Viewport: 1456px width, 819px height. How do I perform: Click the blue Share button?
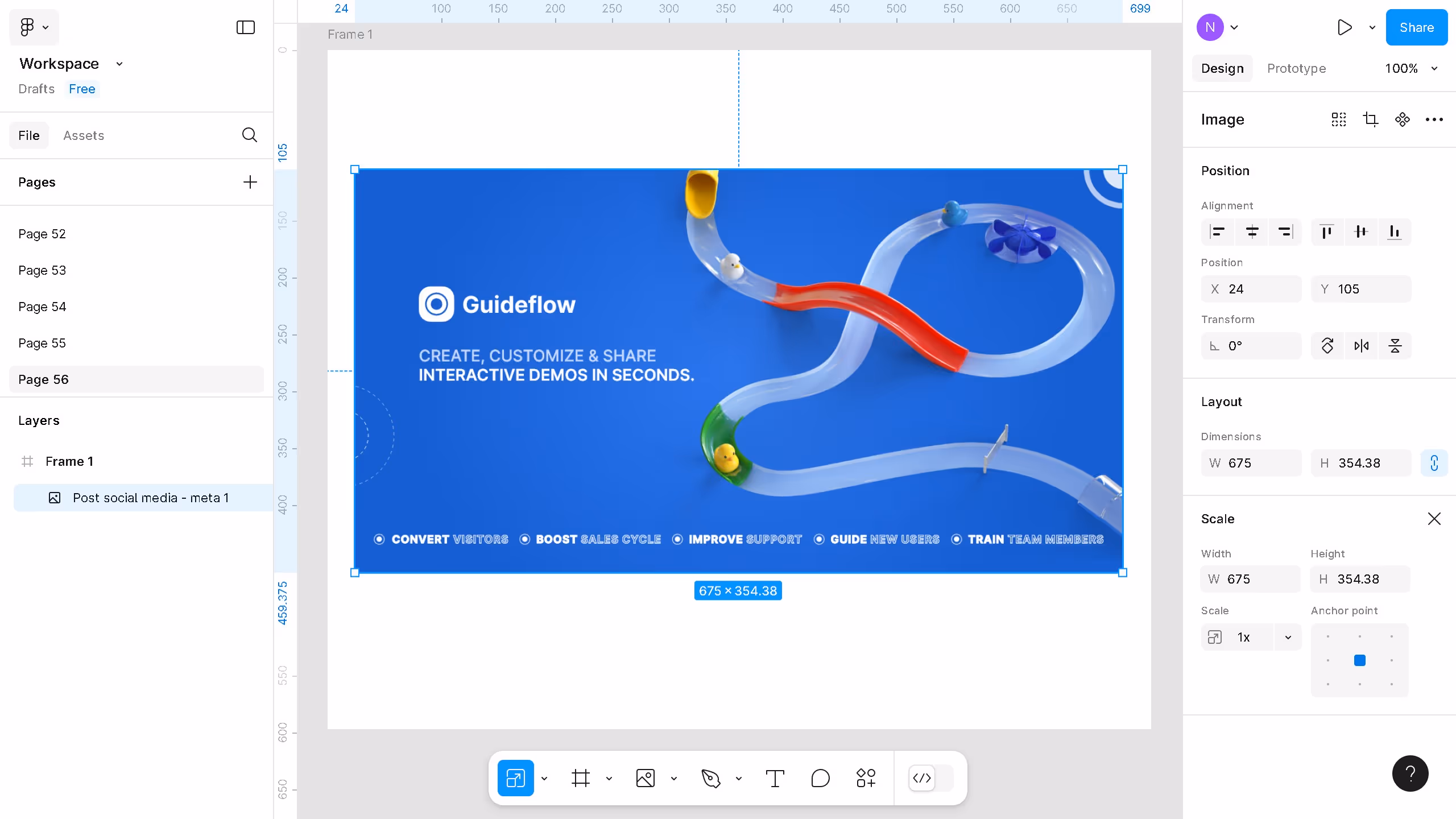1416,27
